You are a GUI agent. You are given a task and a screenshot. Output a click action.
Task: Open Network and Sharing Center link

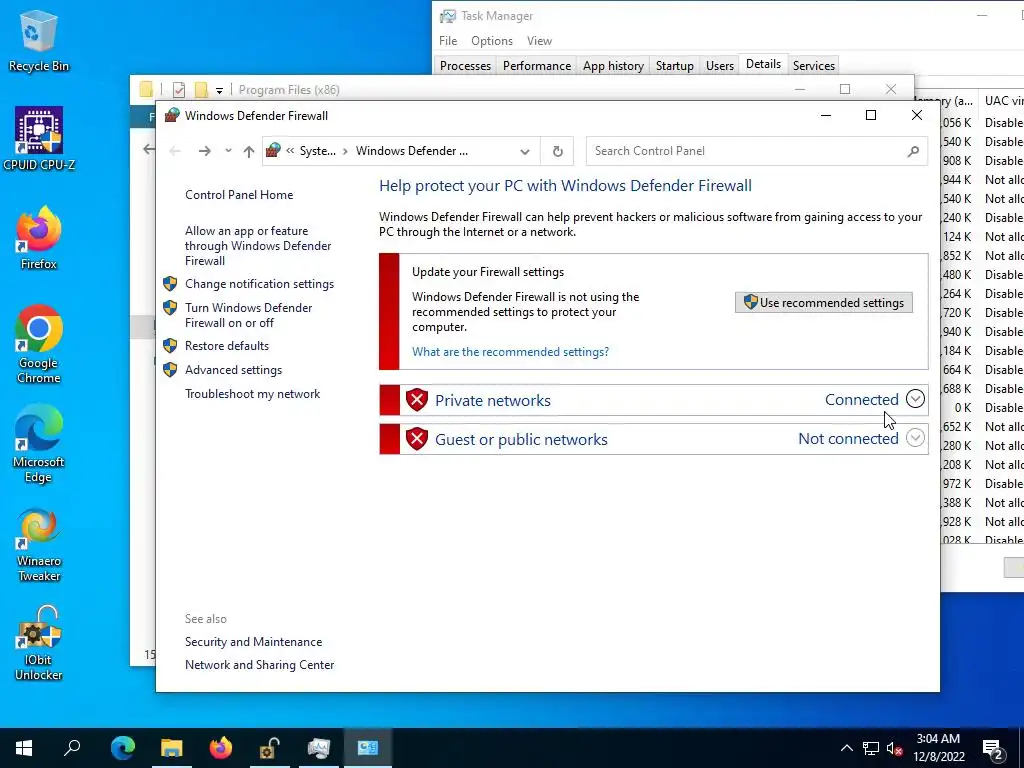pos(259,665)
